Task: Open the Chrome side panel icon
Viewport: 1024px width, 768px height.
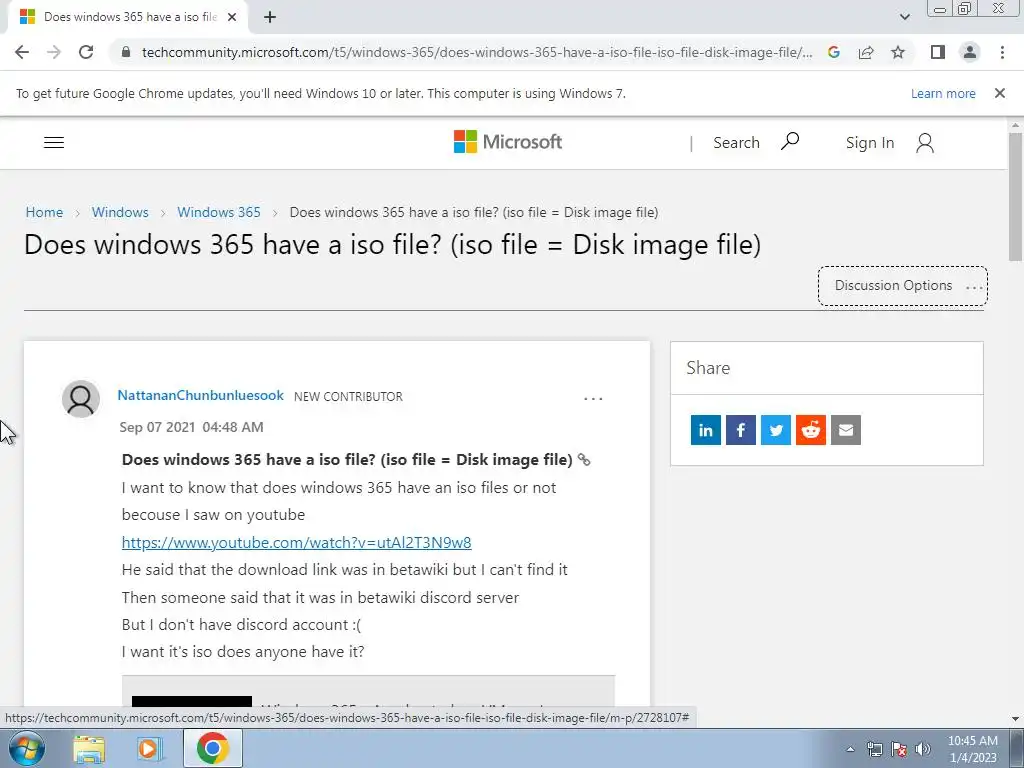Action: (938, 52)
